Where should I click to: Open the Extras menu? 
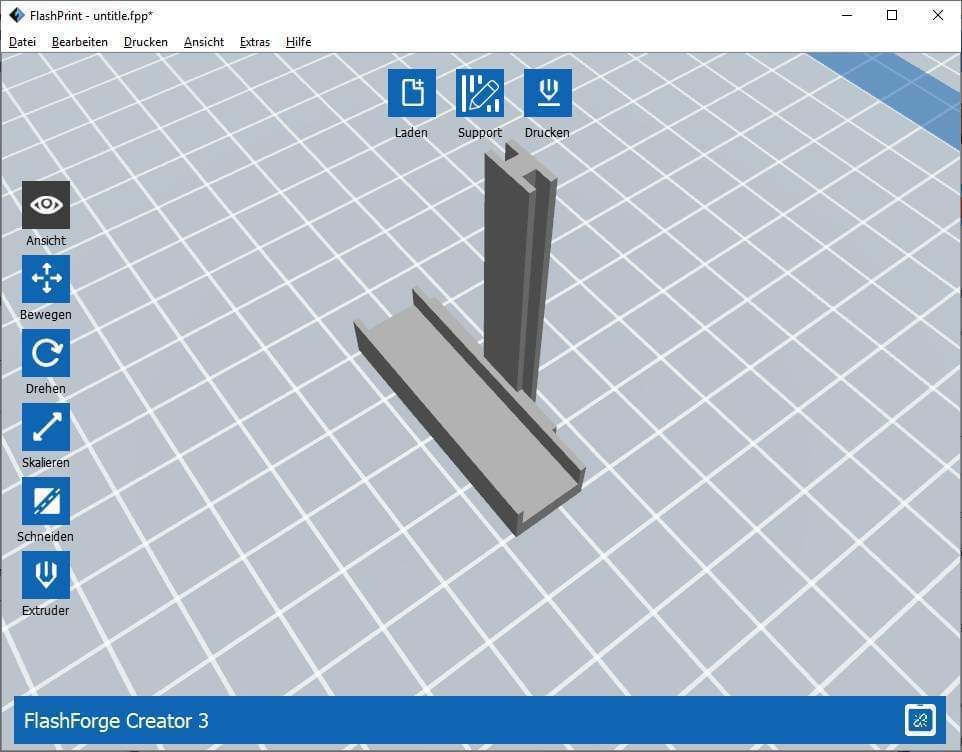(x=255, y=42)
